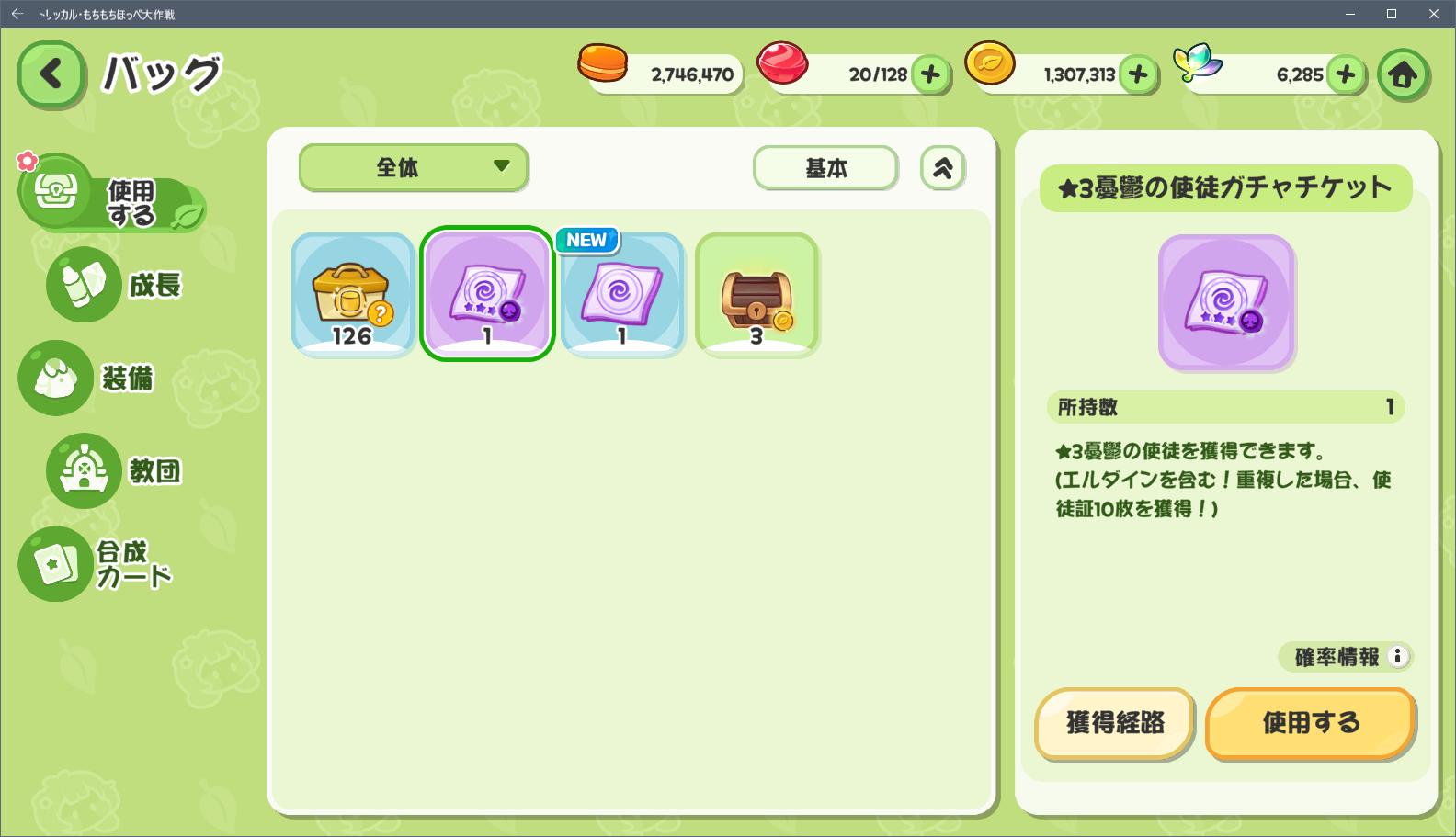Add butterfly gems with plus button
The width and height of the screenshot is (1456, 837).
click(x=1346, y=74)
